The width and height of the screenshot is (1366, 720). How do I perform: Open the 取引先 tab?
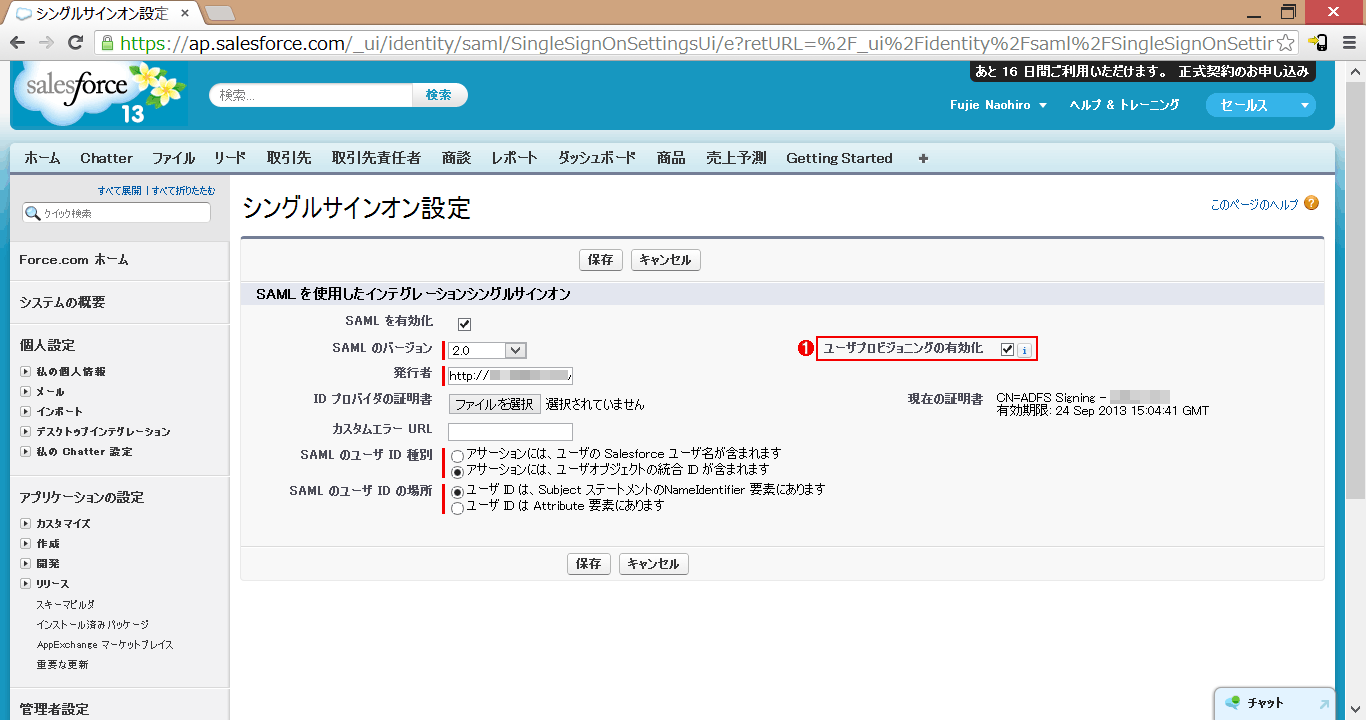pyautogui.click(x=289, y=158)
